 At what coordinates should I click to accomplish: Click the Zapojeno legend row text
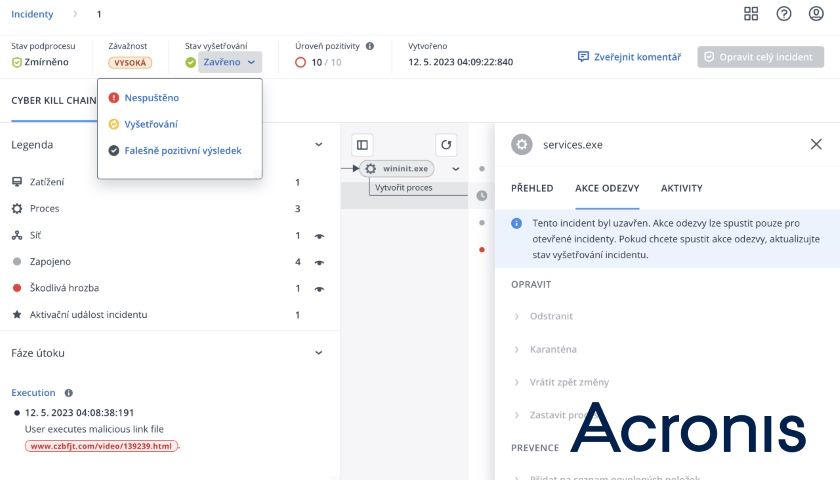pyautogui.click(x=50, y=261)
